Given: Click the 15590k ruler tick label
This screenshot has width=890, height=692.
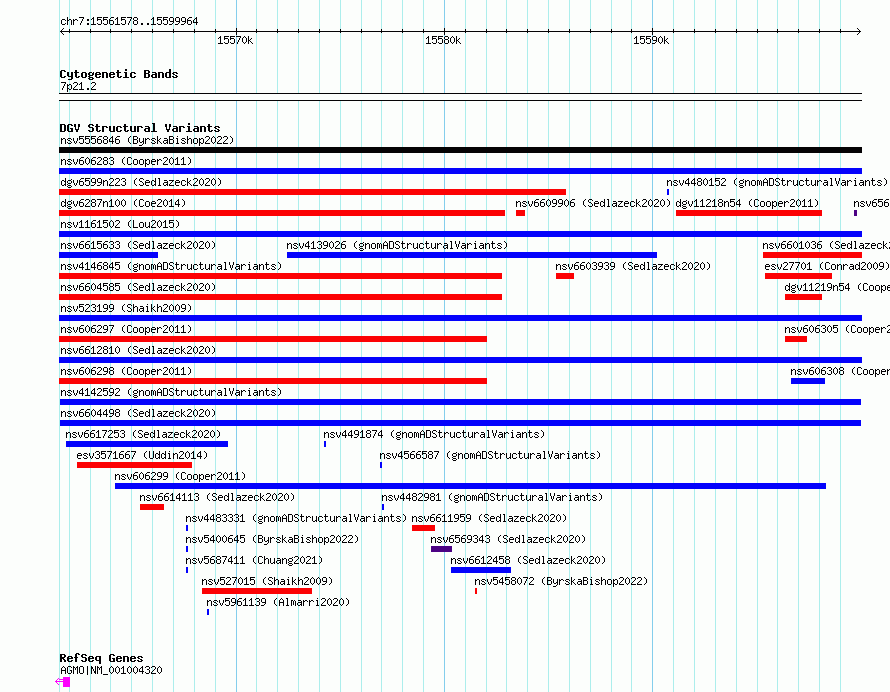Looking at the screenshot, I should (651, 40).
